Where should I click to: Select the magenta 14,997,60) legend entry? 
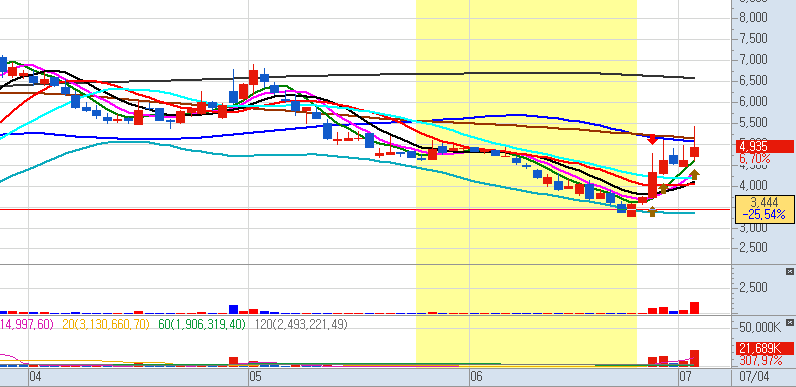coord(26,324)
